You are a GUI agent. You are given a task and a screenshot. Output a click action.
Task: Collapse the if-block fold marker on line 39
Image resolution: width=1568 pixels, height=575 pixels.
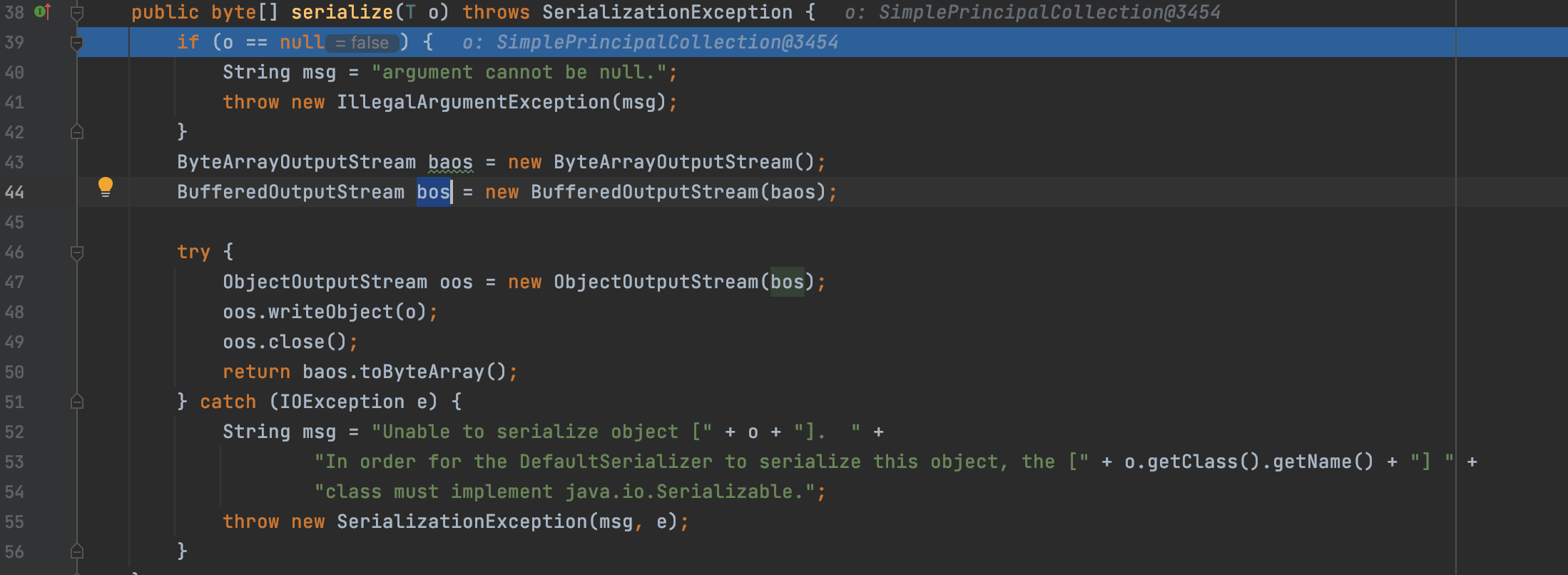(77, 43)
